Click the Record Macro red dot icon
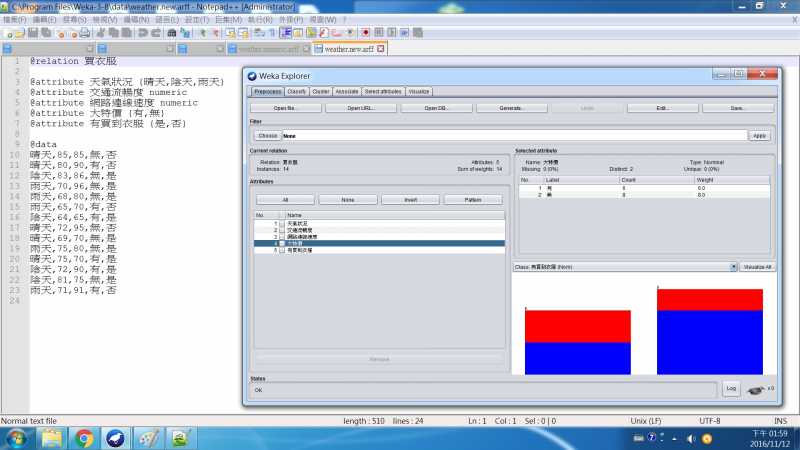800x450 pixels. click(365, 33)
